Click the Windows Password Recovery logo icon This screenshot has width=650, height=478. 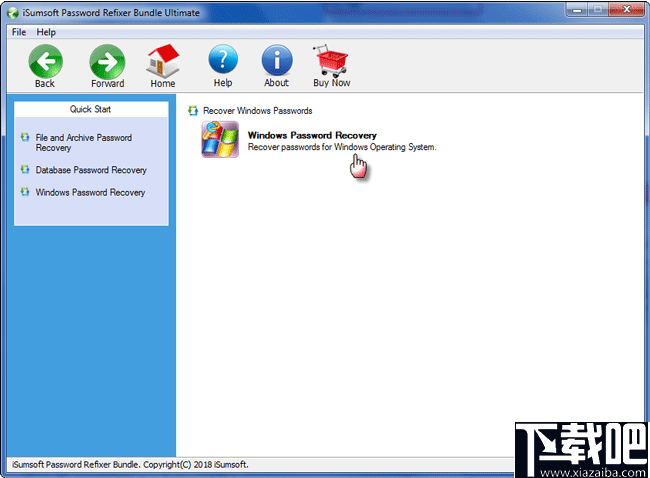pyautogui.click(x=220, y=139)
